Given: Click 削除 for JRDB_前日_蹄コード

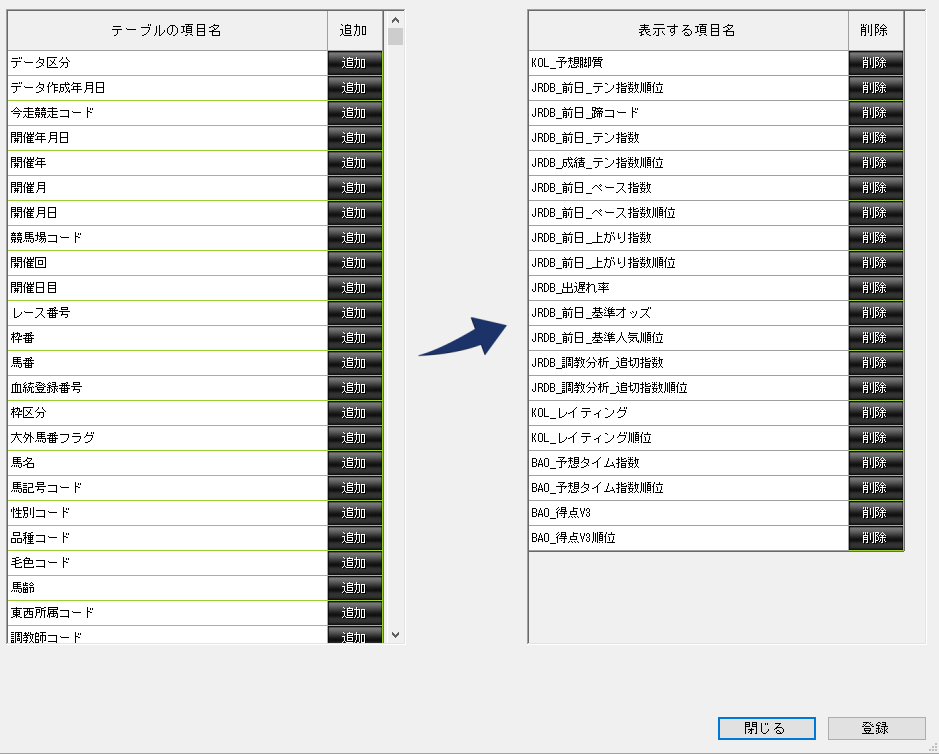Looking at the screenshot, I should 876,113.
